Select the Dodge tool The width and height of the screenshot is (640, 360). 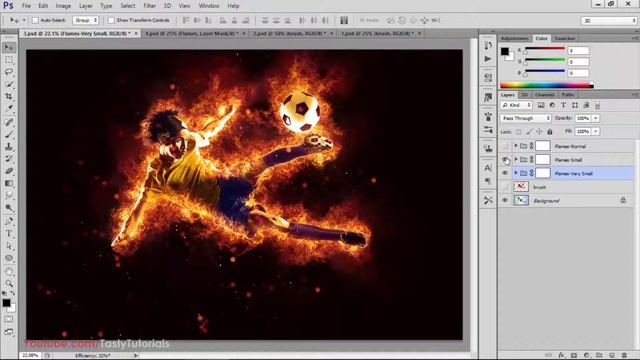tap(9, 208)
